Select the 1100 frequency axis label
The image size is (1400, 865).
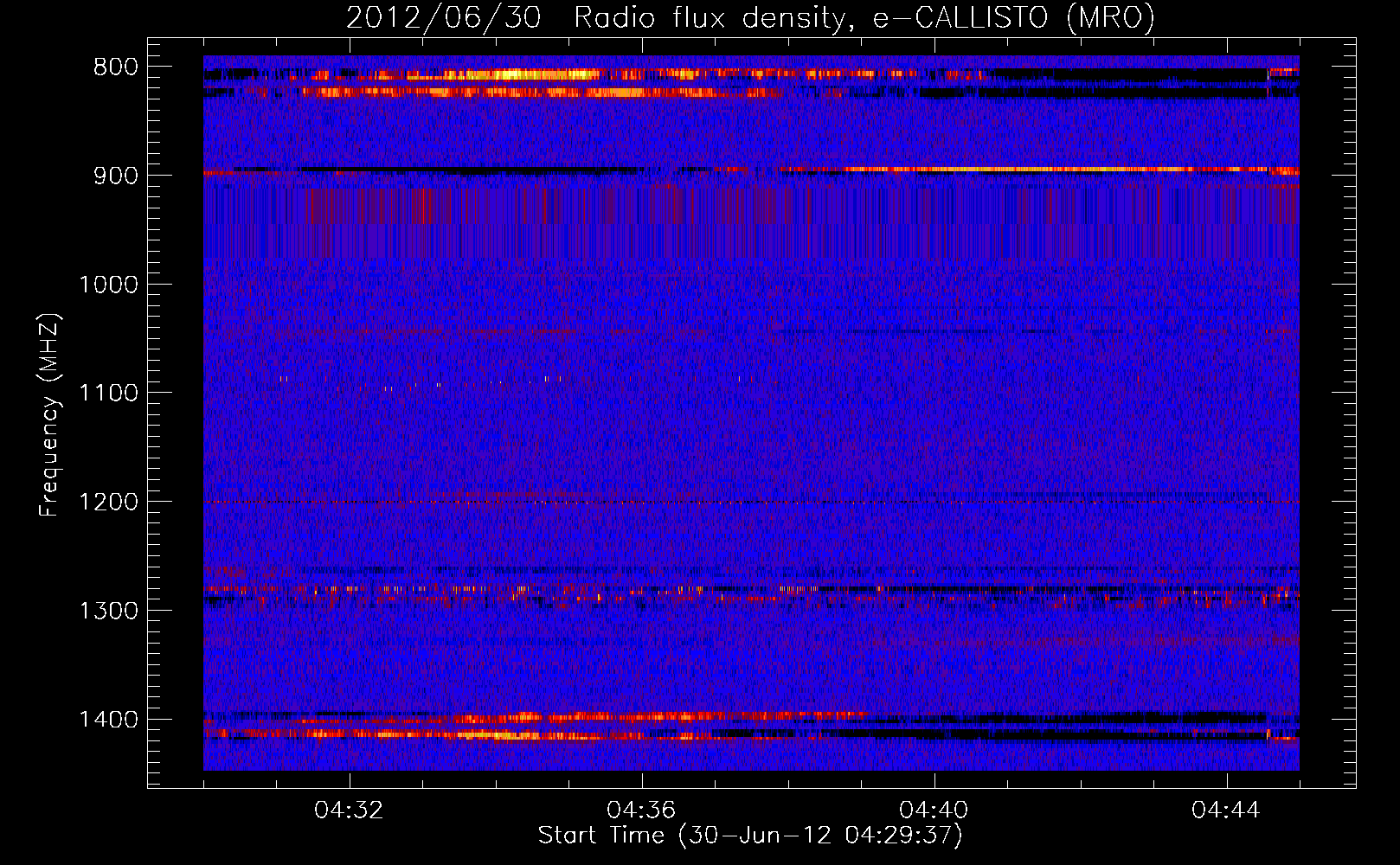pos(108,394)
